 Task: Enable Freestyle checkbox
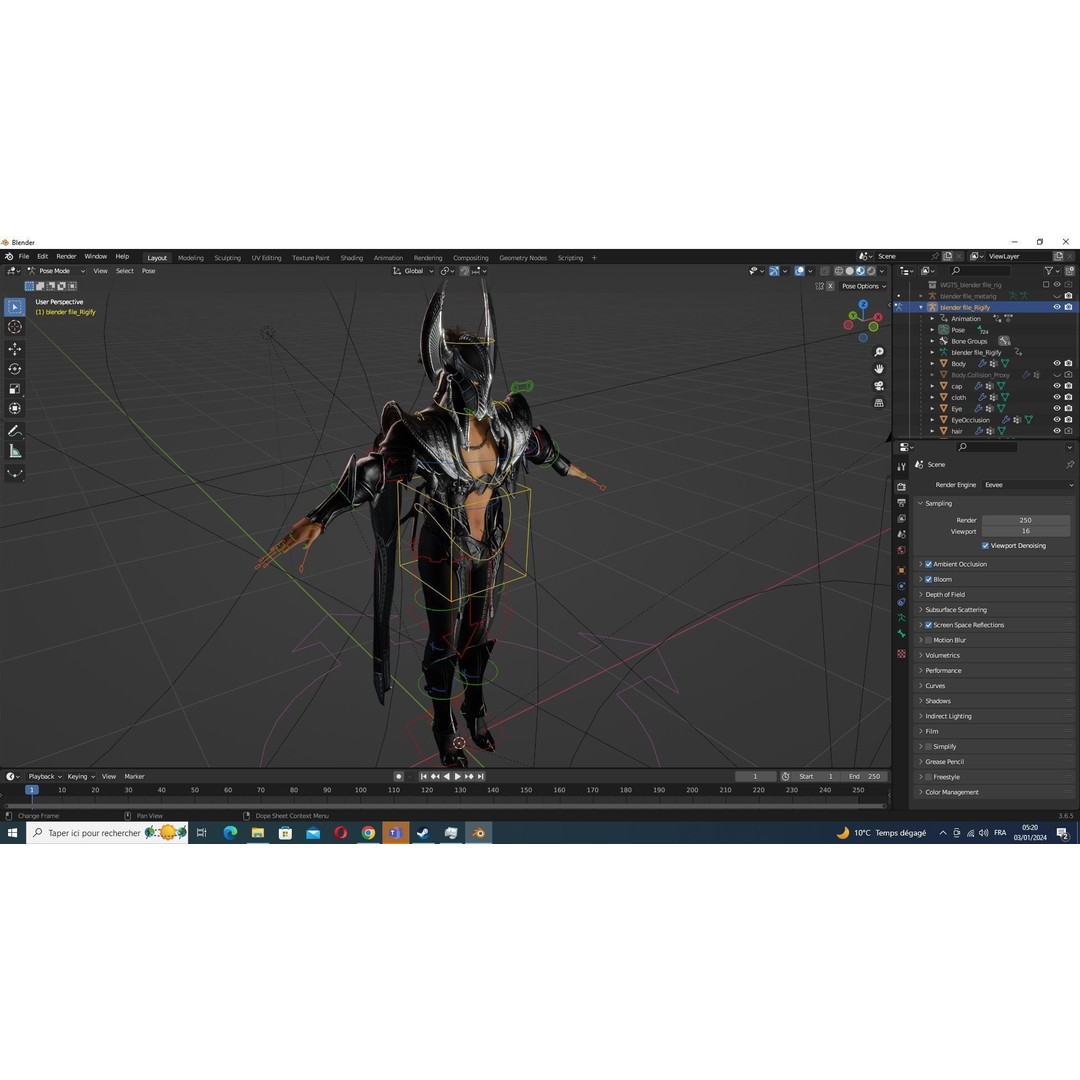(x=928, y=777)
